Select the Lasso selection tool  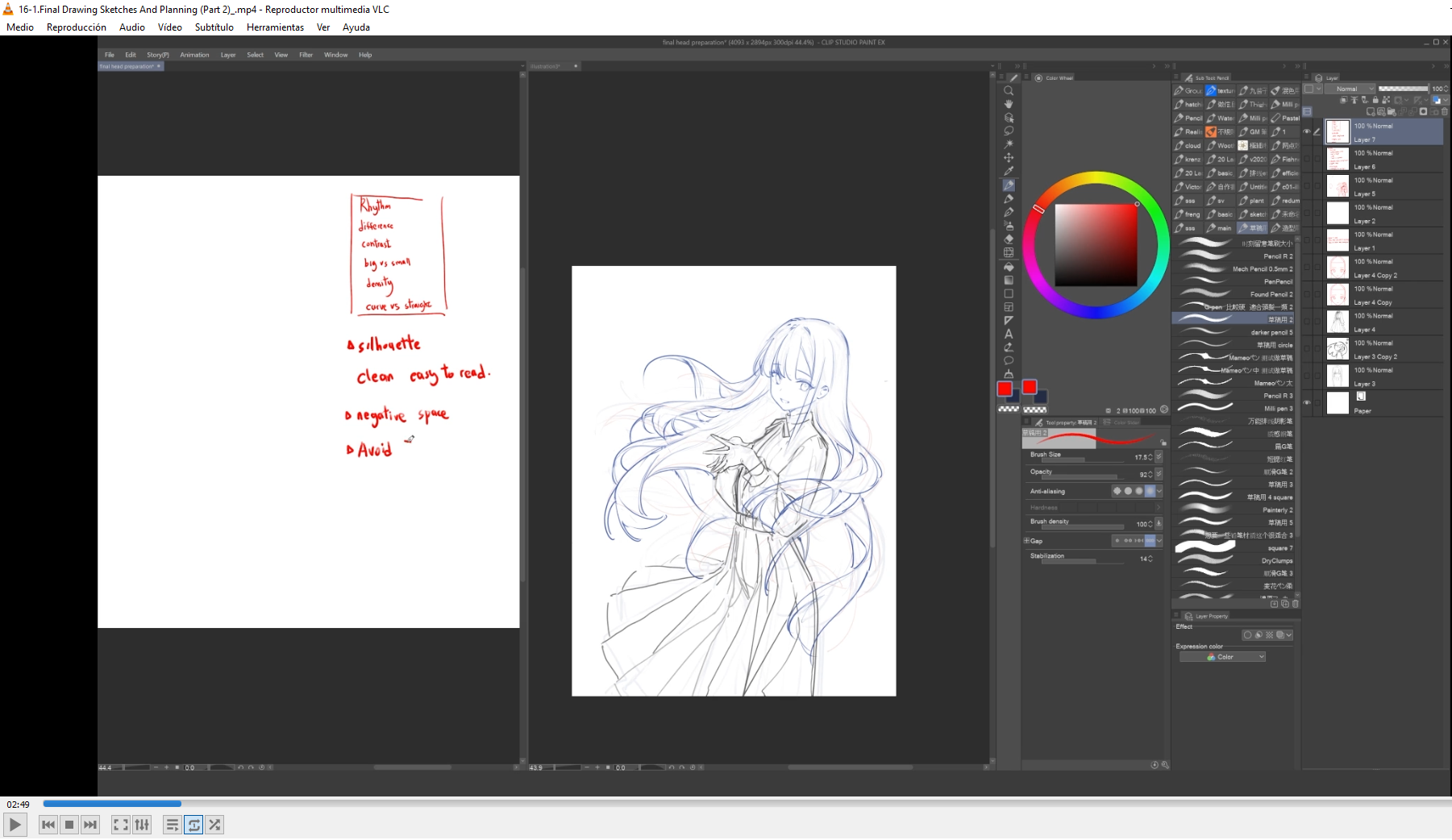coord(1009,131)
